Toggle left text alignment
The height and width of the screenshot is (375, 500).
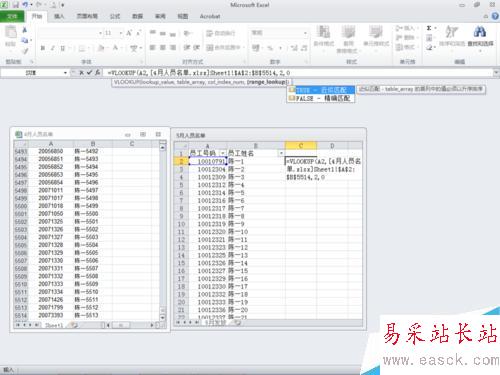[152, 48]
